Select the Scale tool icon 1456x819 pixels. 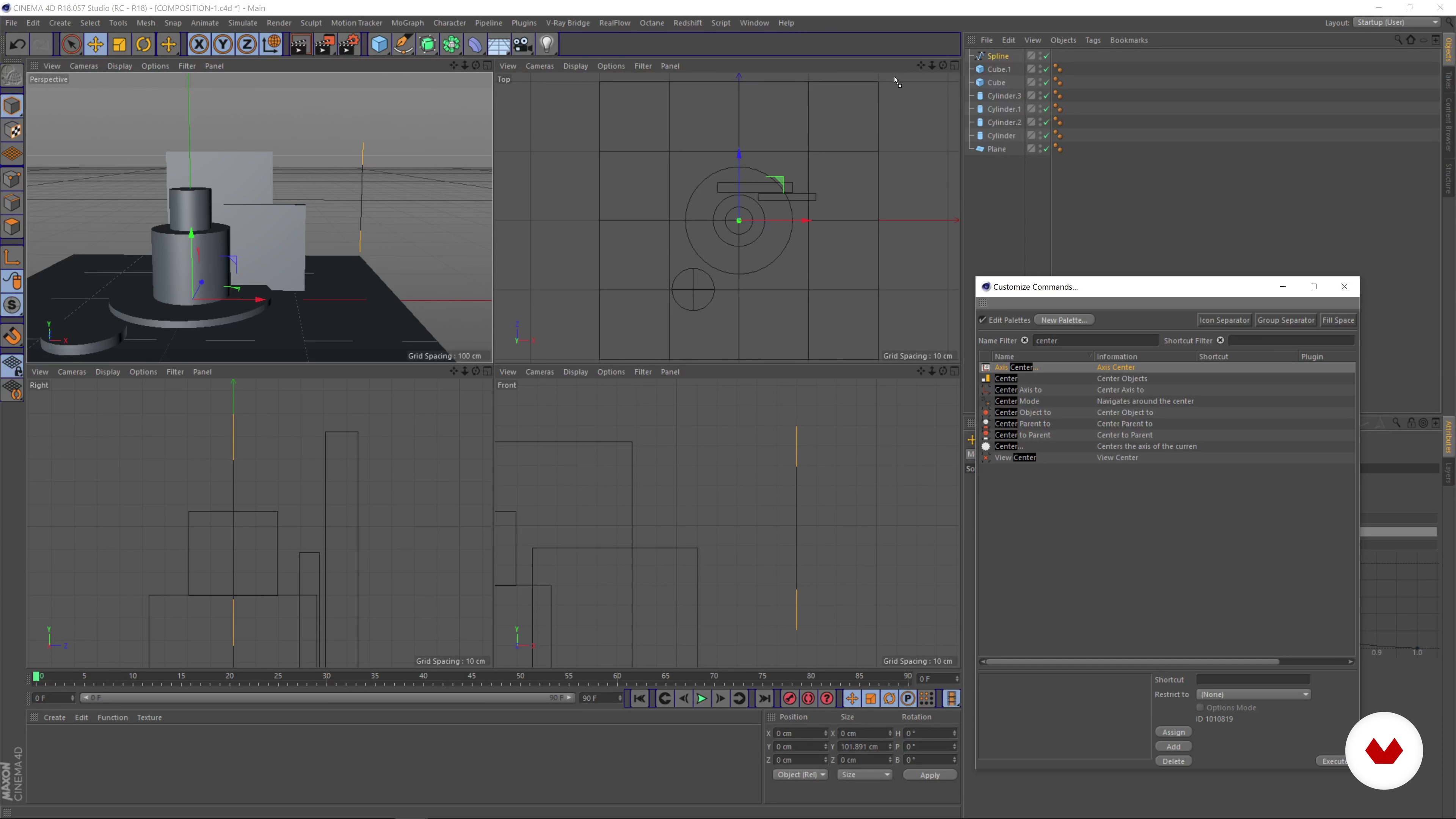[x=119, y=44]
